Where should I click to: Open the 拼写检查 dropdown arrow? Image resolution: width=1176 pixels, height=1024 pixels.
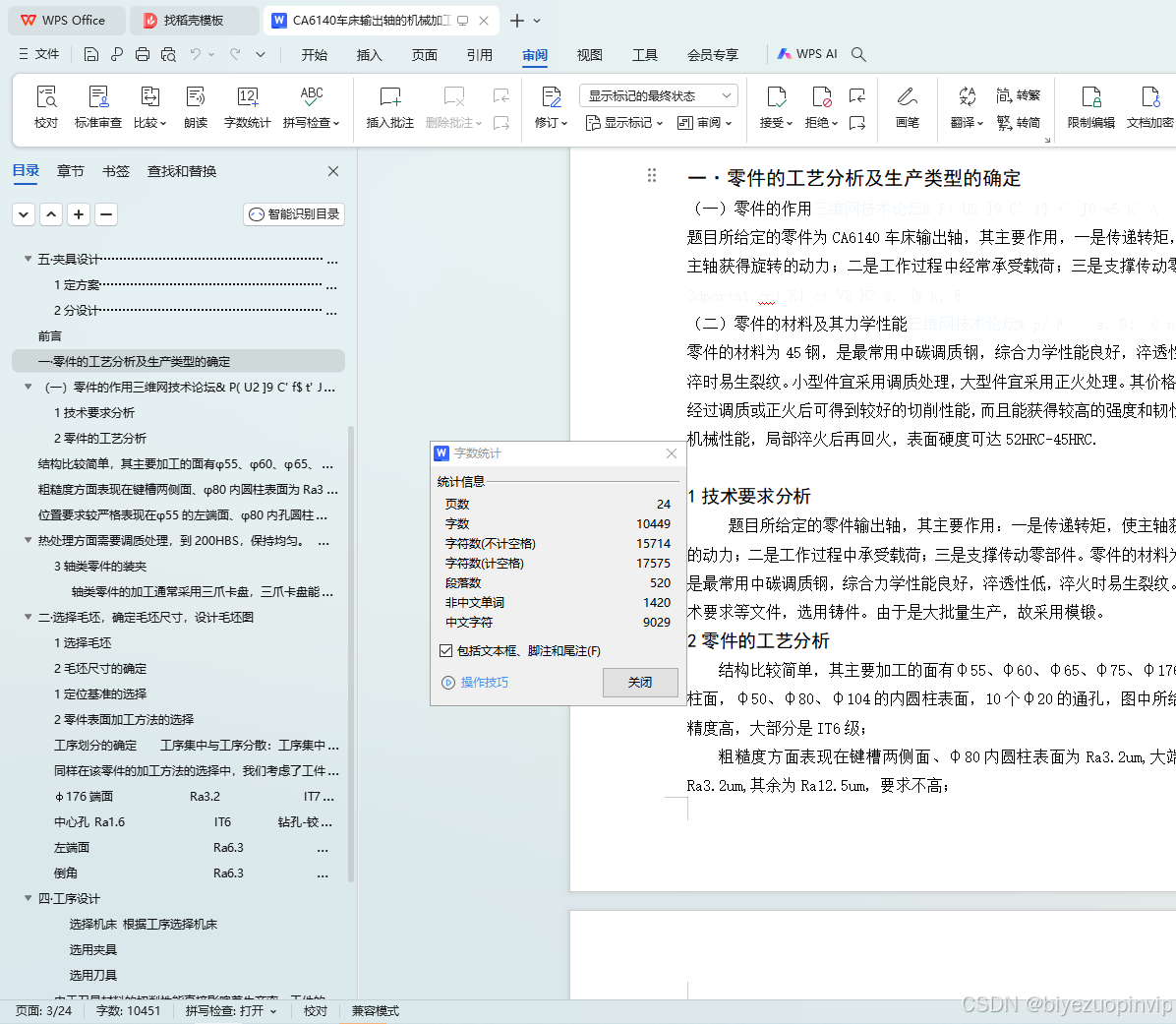[x=336, y=123]
